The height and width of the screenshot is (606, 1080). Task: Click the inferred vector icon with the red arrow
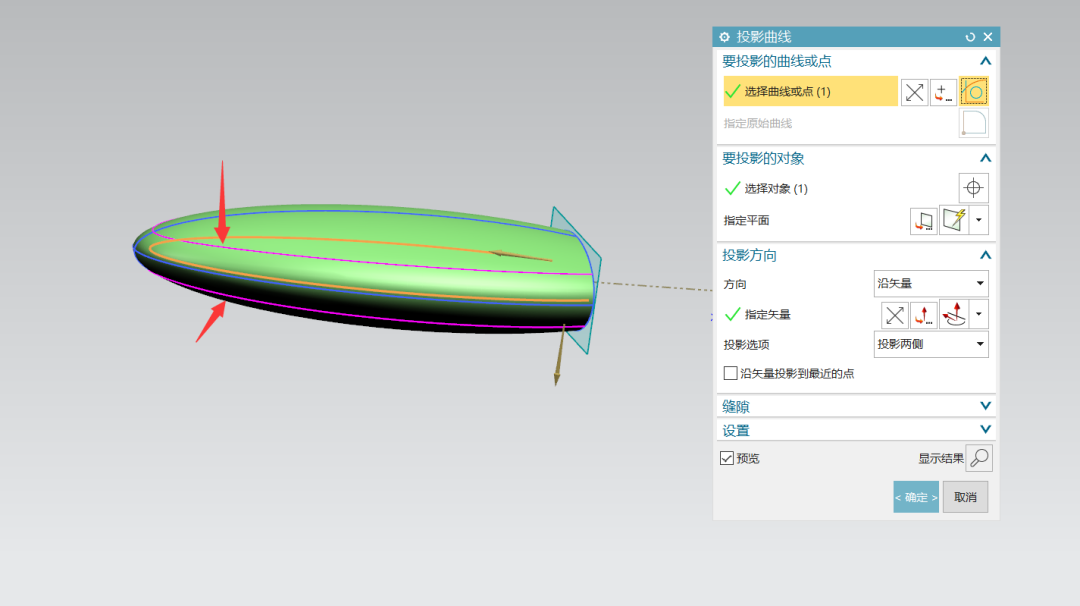point(954,315)
